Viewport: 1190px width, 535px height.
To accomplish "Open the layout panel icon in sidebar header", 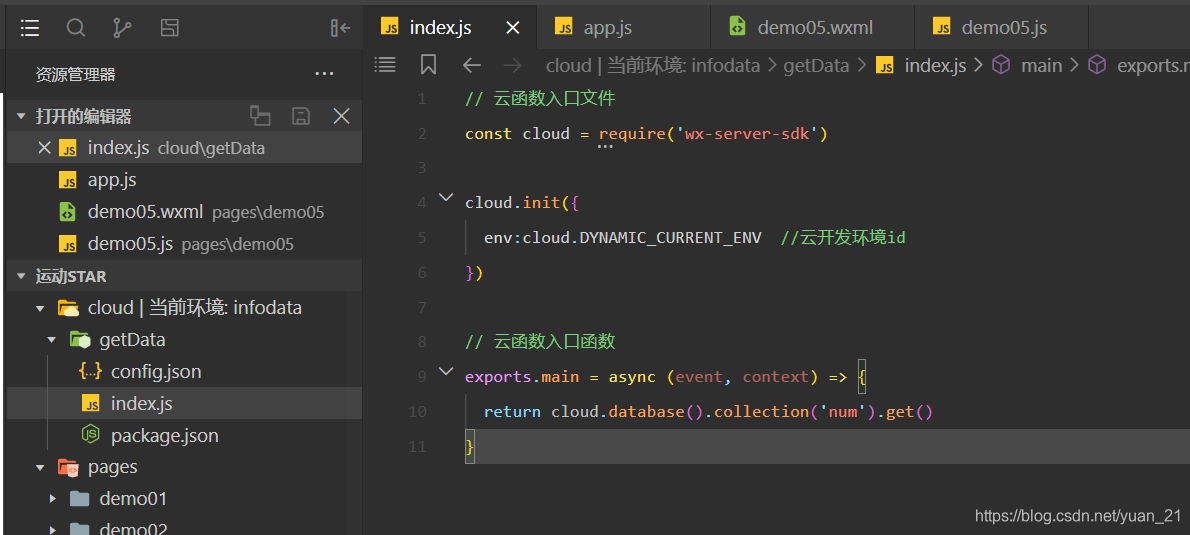I will click(x=169, y=28).
